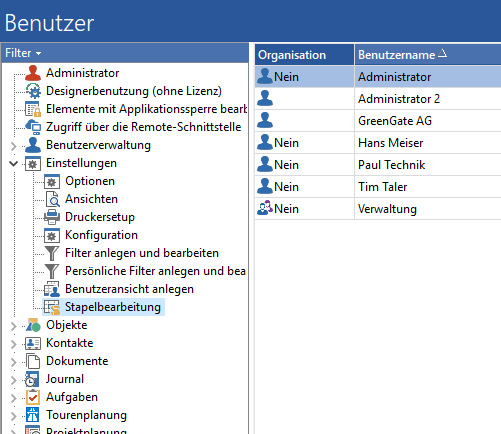Click the Dokumente page icon
Screen dimensions: 501x434
coord(33,361)
